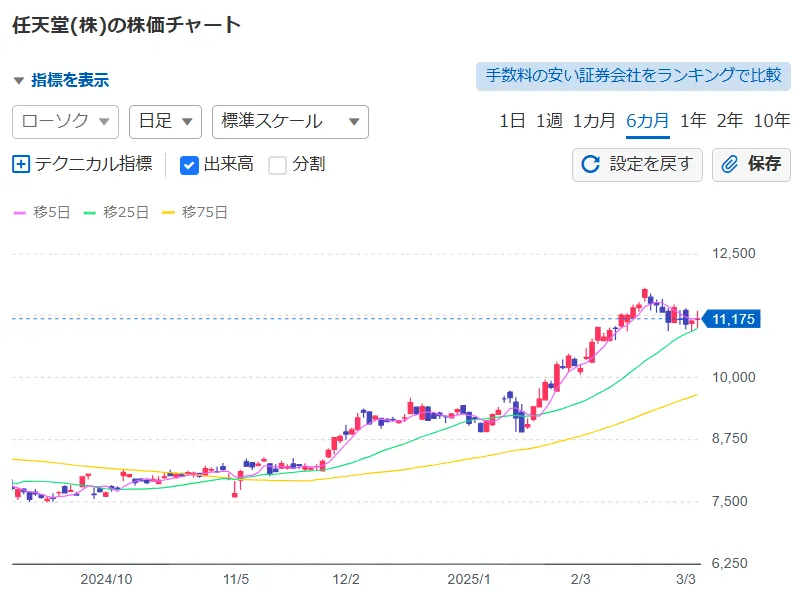This screenshot has width=804, height=599.
Task: Click the triangle beside 指標を表示
Action: coord(19,81)
